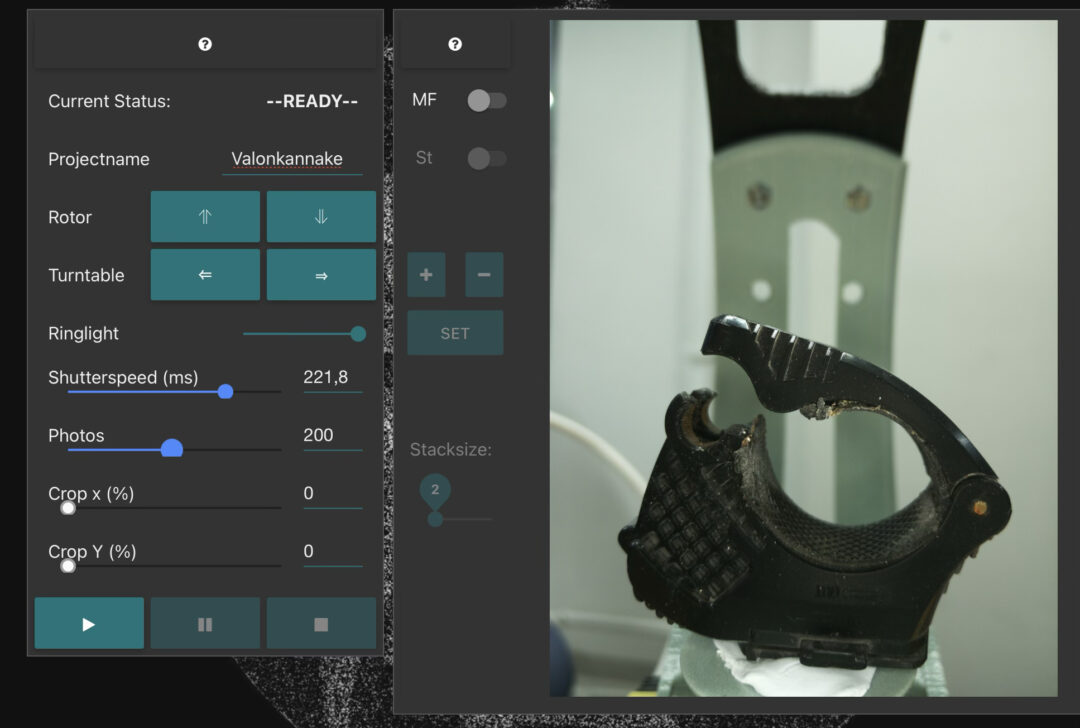Click the Shutterspeed slider handle

click(x=225, y=392)
